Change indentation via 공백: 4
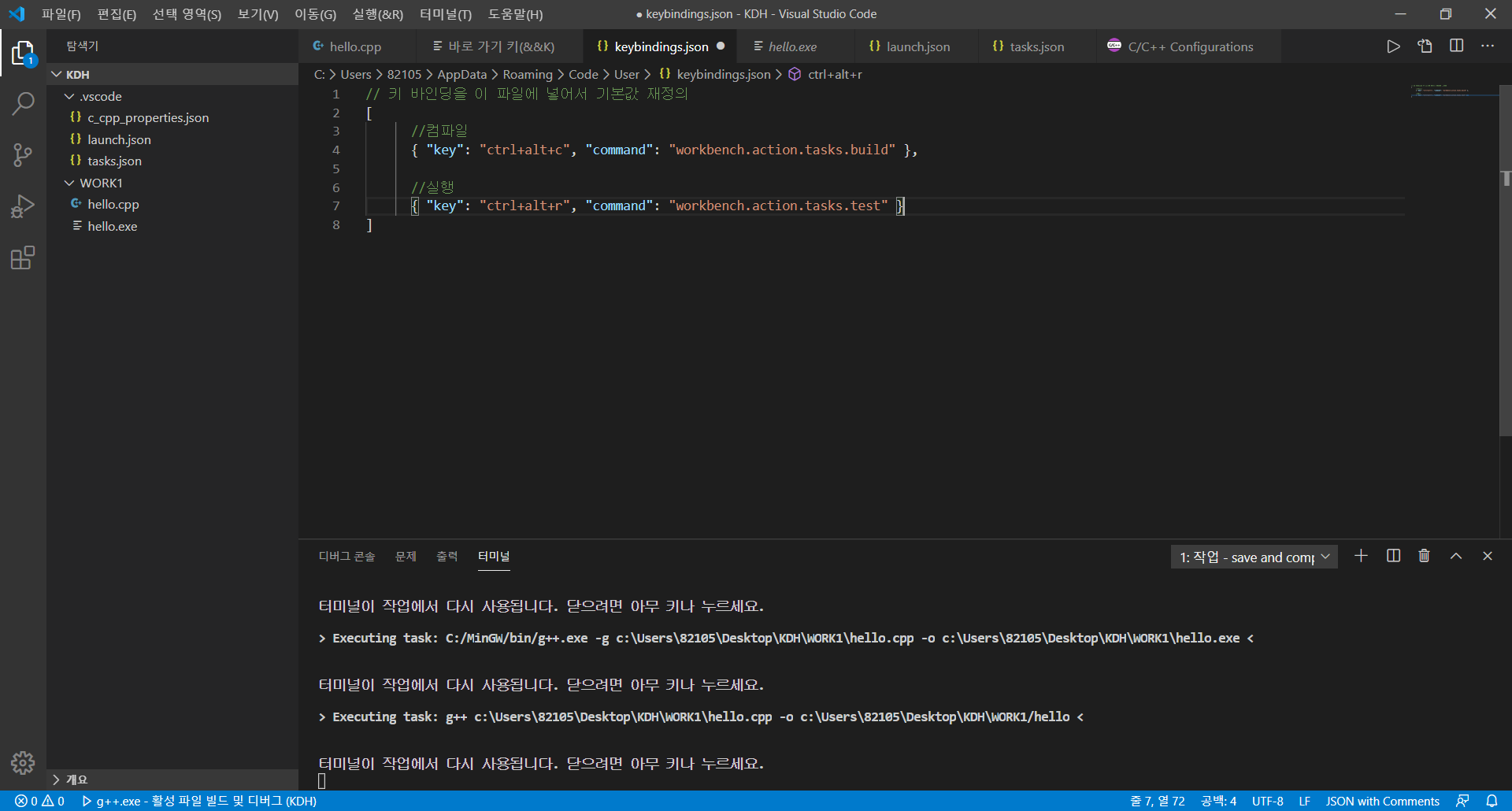The image size is (1512, 811). (x=1218, y=801)
